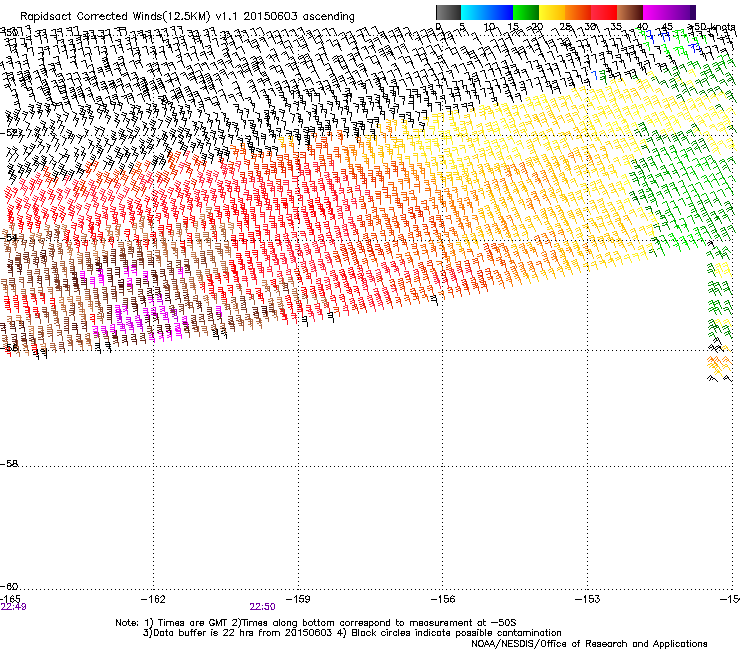
Task: Click the yellow 20–25 knots color bar segment
Action: (552, 12)
